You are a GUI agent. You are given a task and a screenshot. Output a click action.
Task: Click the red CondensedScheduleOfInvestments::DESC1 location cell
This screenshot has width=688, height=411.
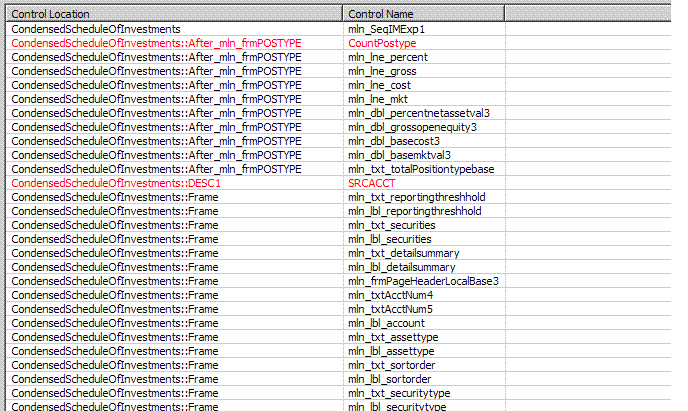[x=115, y=184]
